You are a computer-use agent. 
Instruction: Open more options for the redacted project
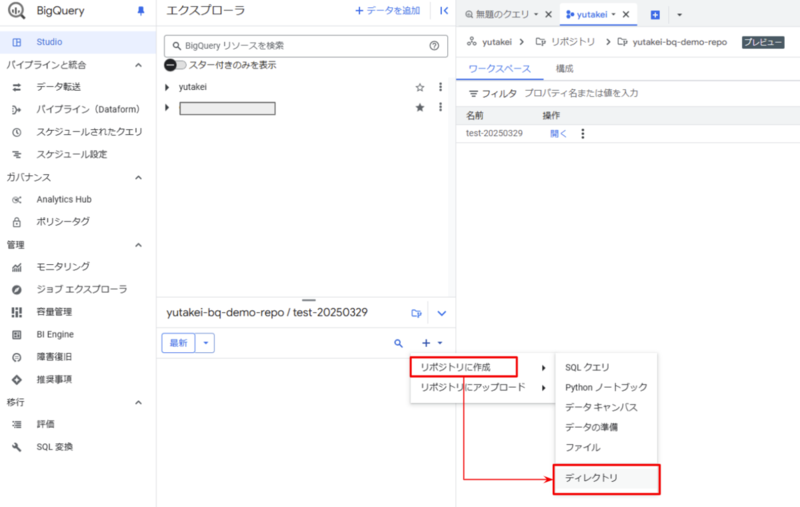tap(440, 107)
